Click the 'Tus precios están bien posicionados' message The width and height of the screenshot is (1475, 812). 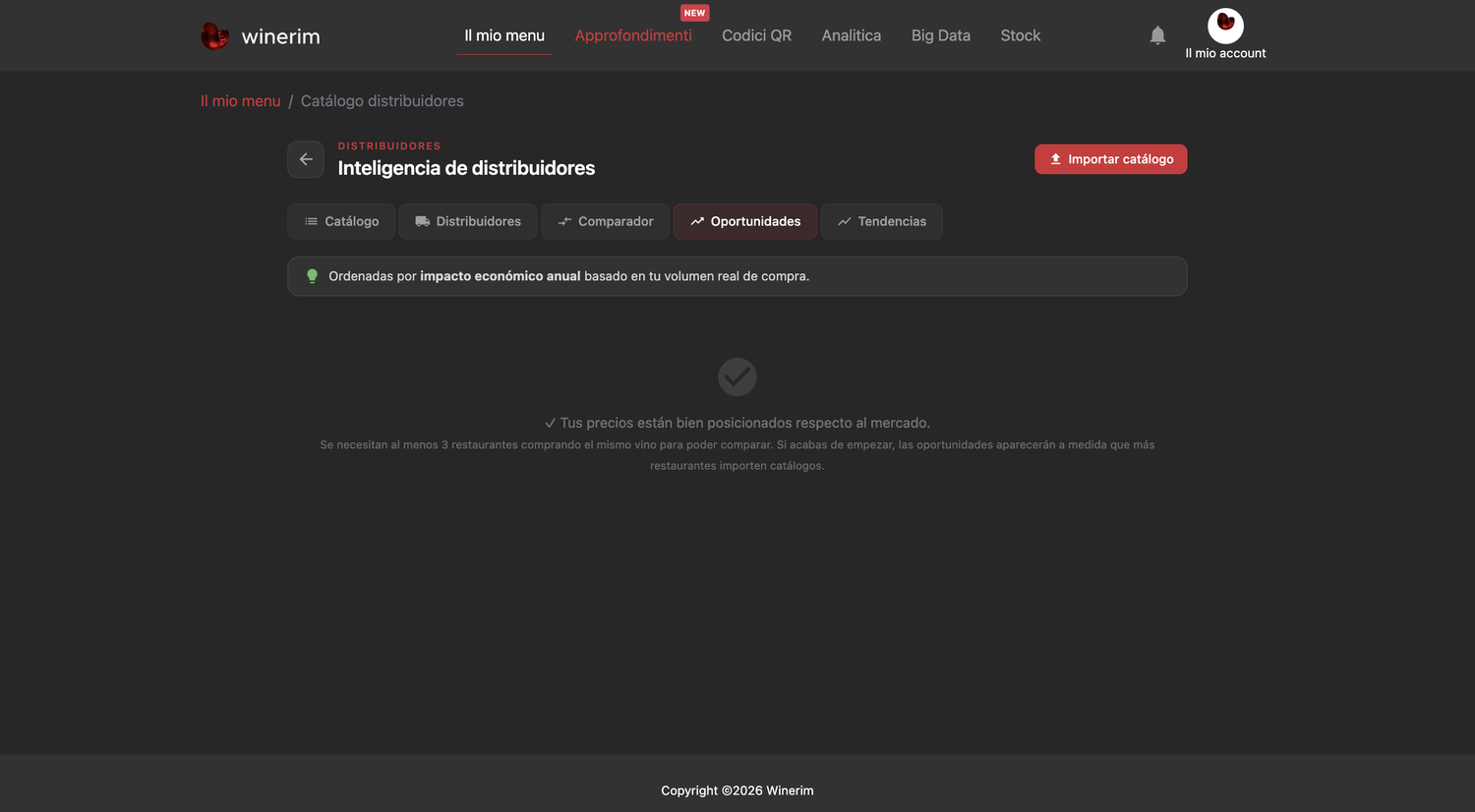[x=737, y=423]
